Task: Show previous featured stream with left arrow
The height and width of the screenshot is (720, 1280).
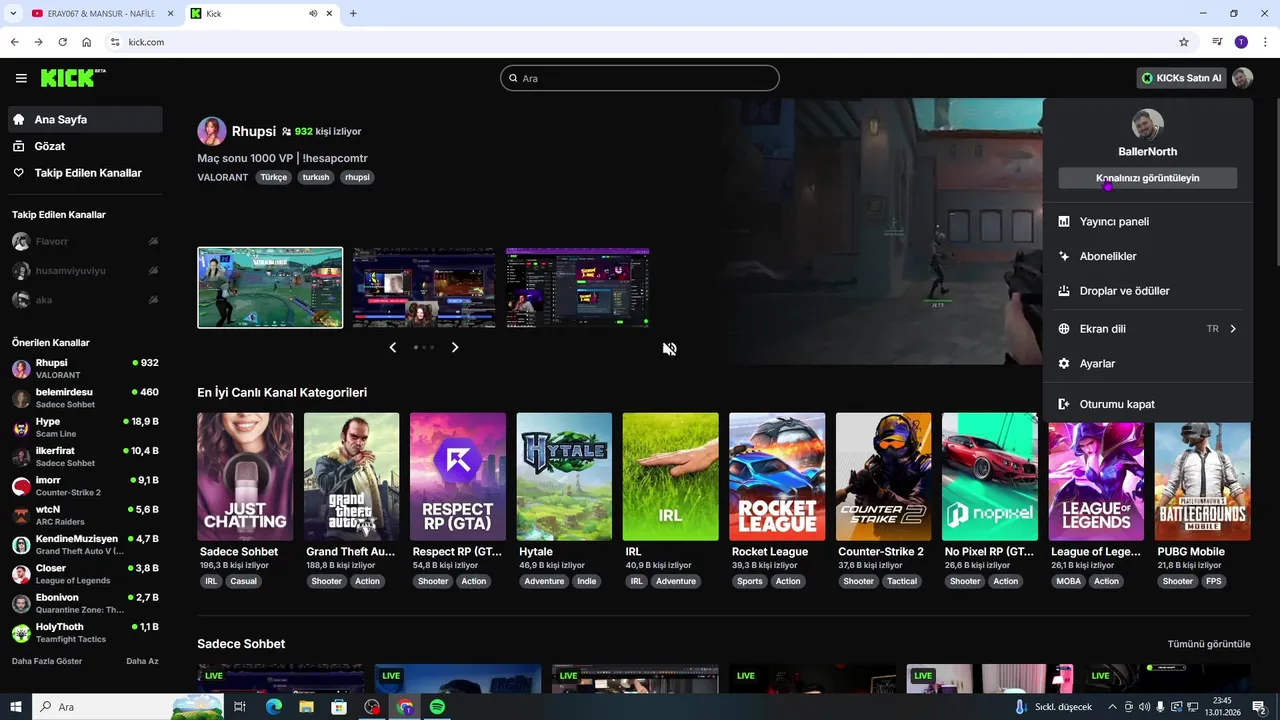Action: point(392,347)
